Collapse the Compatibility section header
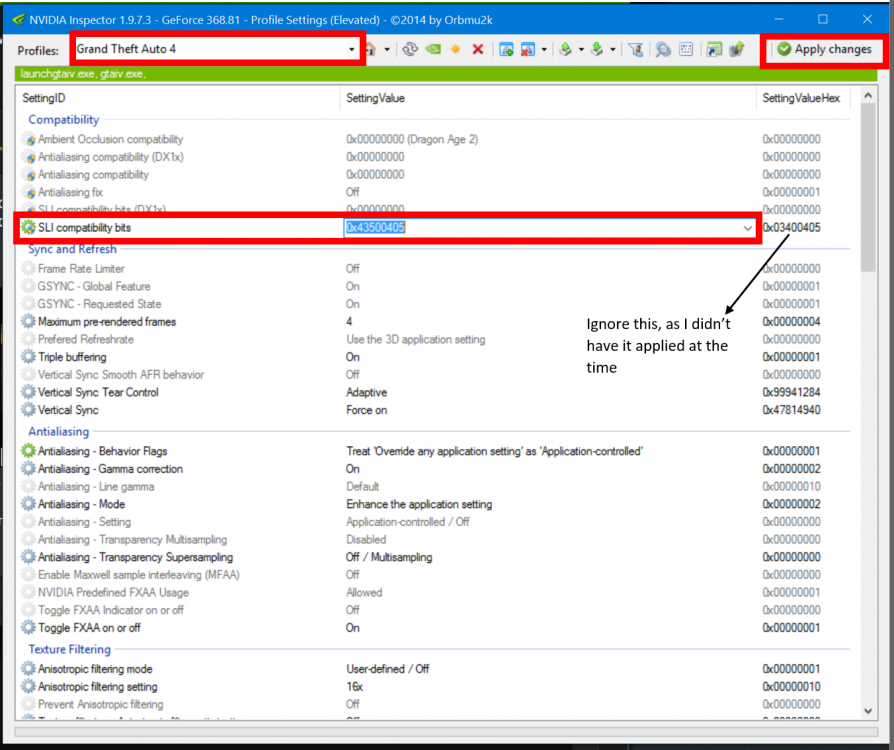This screenshot has height=750, width=894. tap(64, 120)
